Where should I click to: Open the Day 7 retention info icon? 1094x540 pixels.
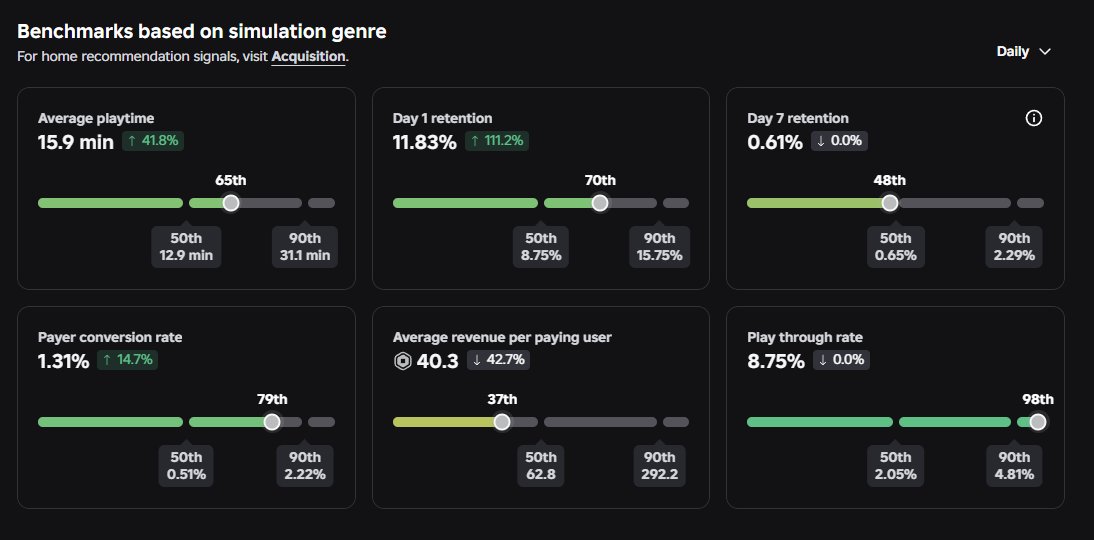(1034, 118)
